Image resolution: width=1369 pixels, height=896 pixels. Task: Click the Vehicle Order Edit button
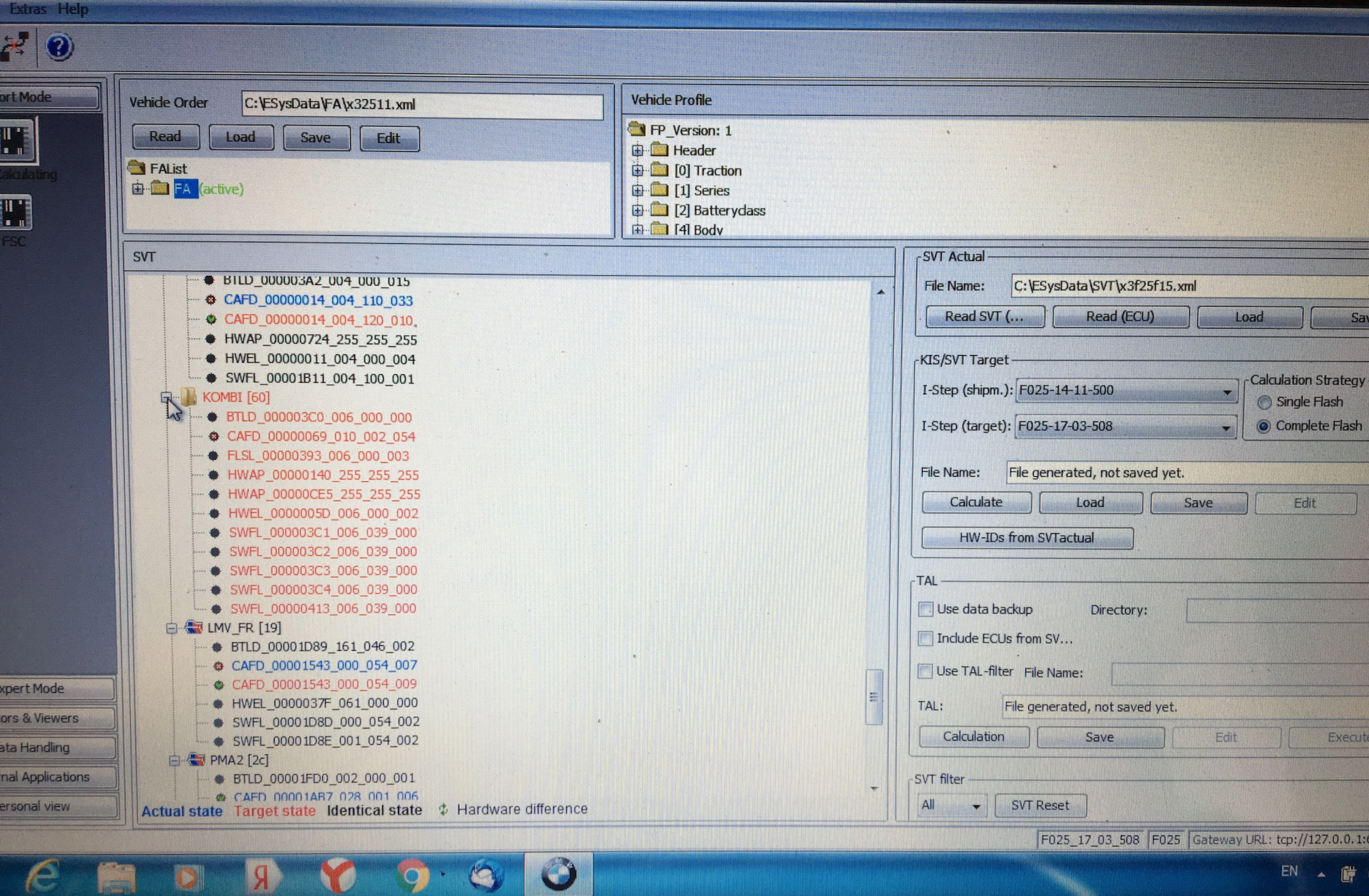coord(389,138)
